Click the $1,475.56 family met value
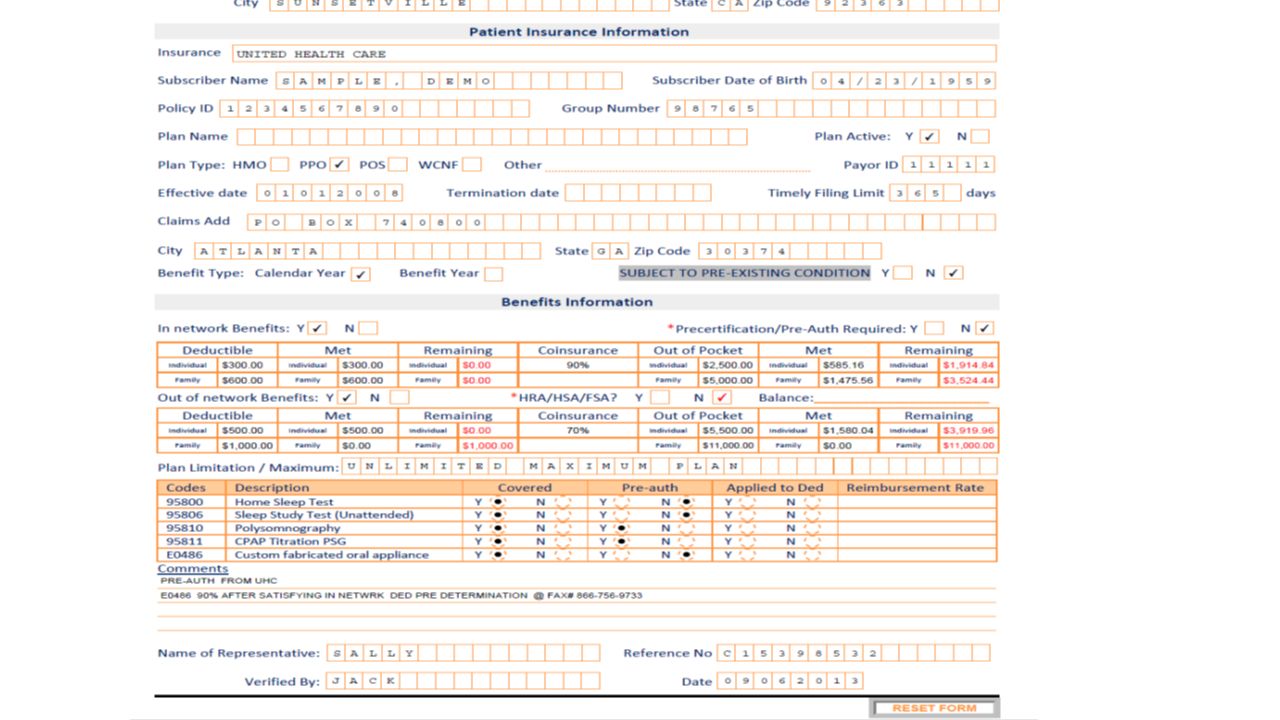The height and width of the screenshot is (720, 1280). point(848,380)
